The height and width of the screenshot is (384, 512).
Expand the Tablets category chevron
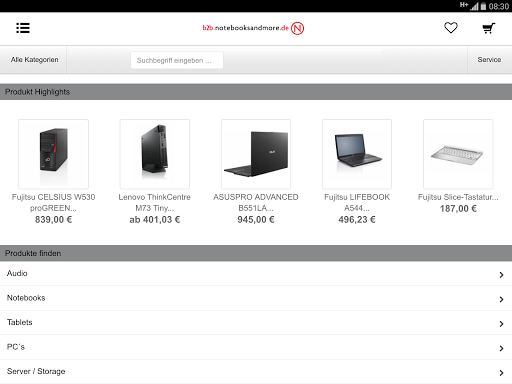point(501,324)
